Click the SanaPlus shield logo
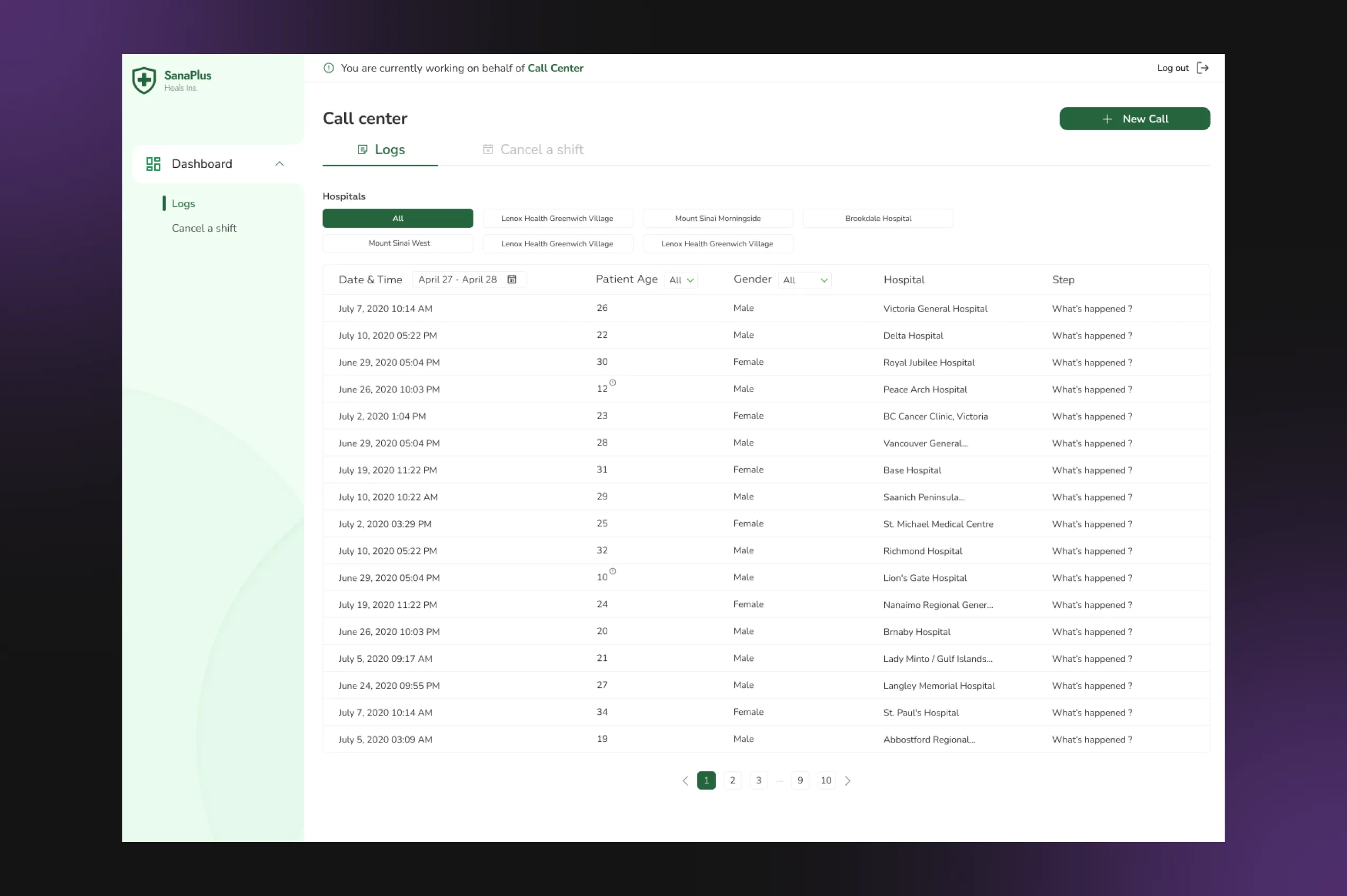 144,80
